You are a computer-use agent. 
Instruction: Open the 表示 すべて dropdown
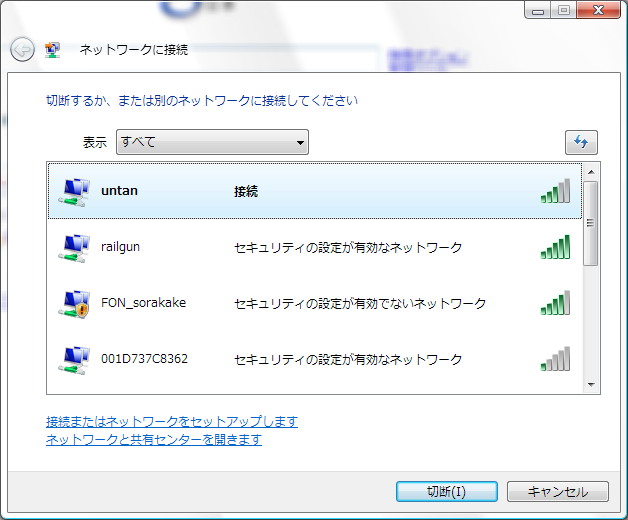click(x=212, y=142)
